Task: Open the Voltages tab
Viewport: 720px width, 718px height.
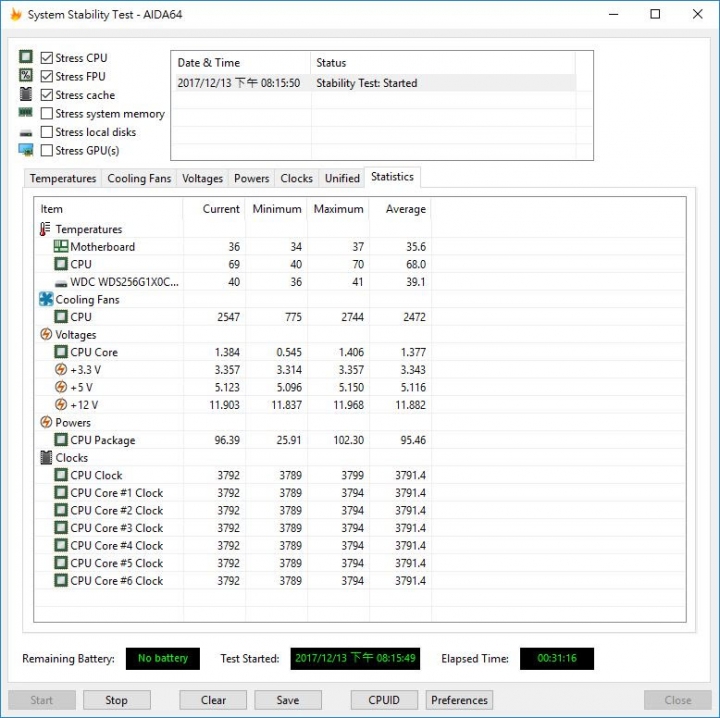Action: (202, 178)
